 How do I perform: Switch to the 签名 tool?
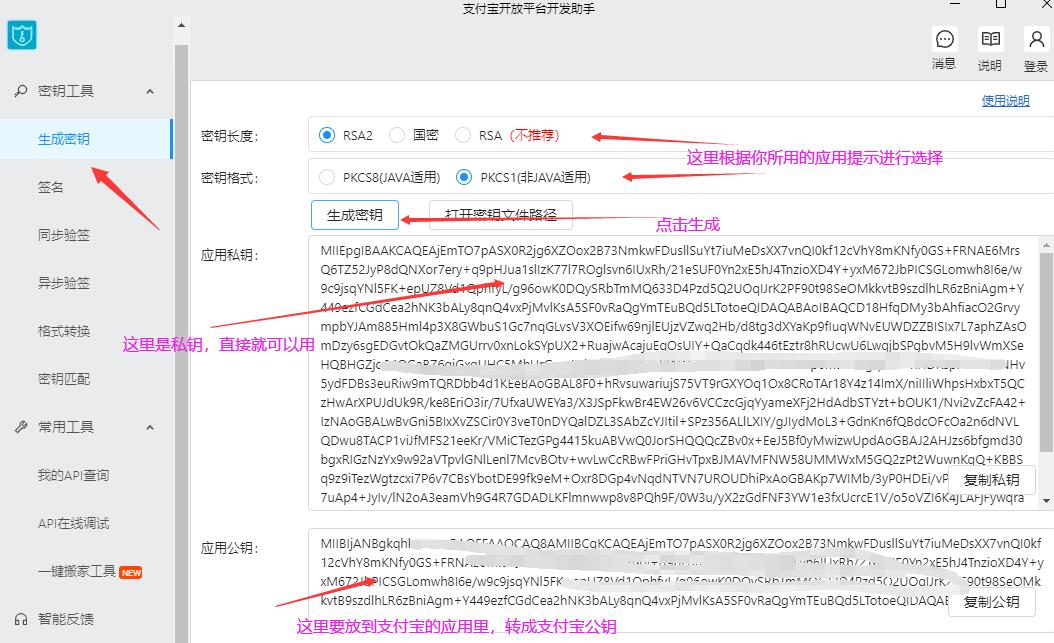point(50,186)
